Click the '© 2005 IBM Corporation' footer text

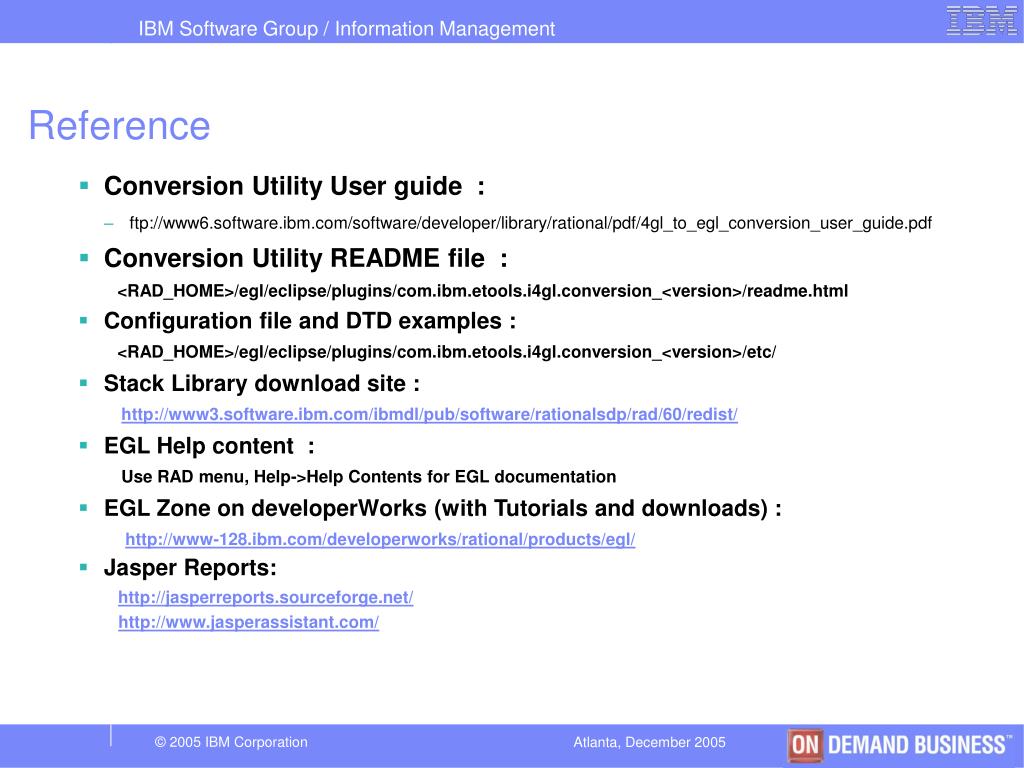point(231,743)
